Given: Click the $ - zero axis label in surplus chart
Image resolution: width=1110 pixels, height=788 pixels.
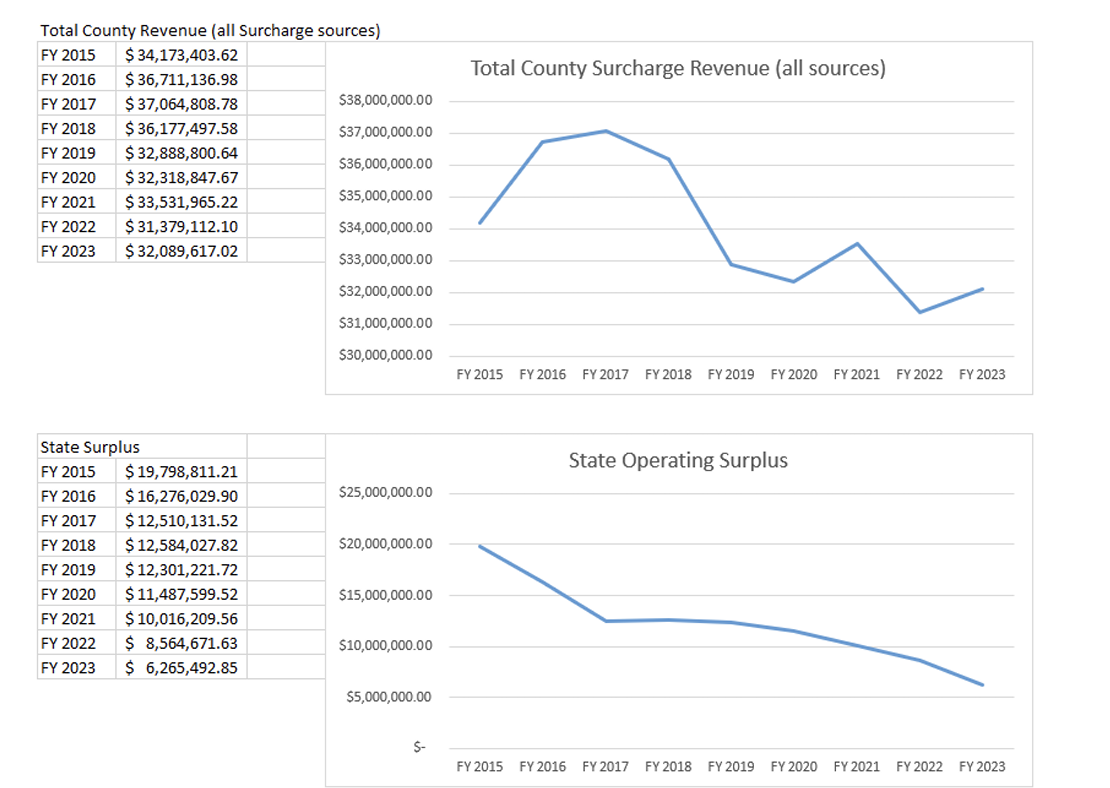Looking at the screenshot, I should pos(419,748).
